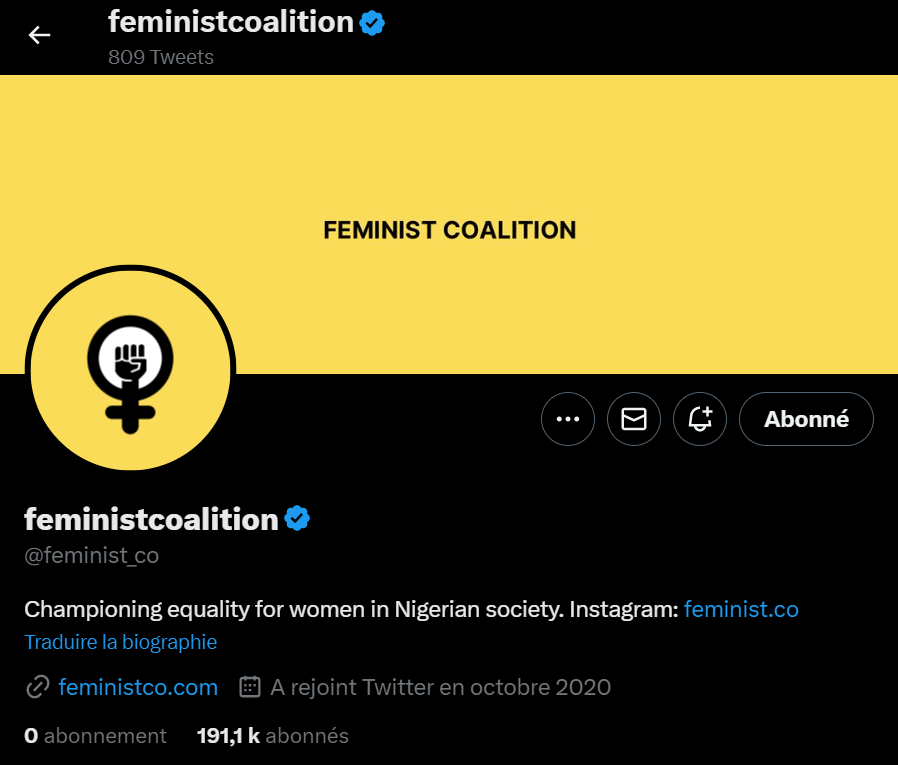898x765 pixels.
Task: Click the calendar joined-date icon
Action: tap(250, 687)
